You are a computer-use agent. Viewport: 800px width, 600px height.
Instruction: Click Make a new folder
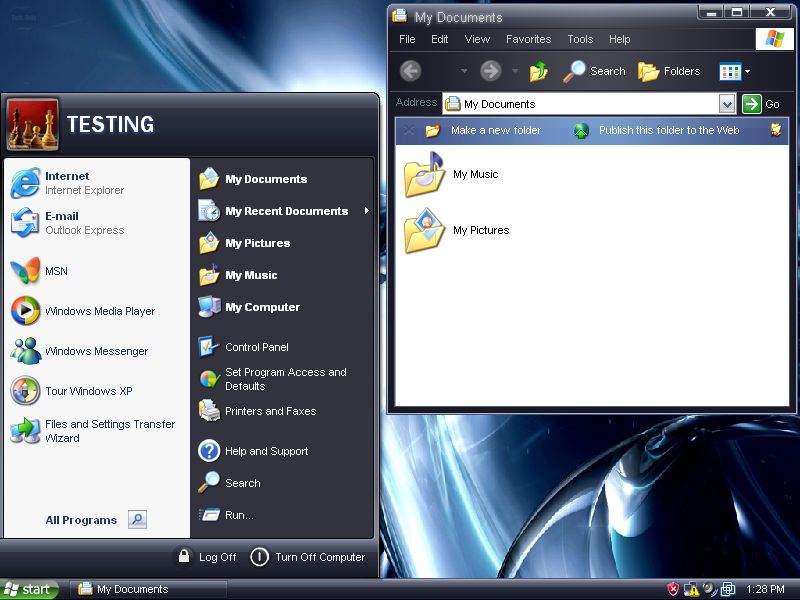click(484, 131)
